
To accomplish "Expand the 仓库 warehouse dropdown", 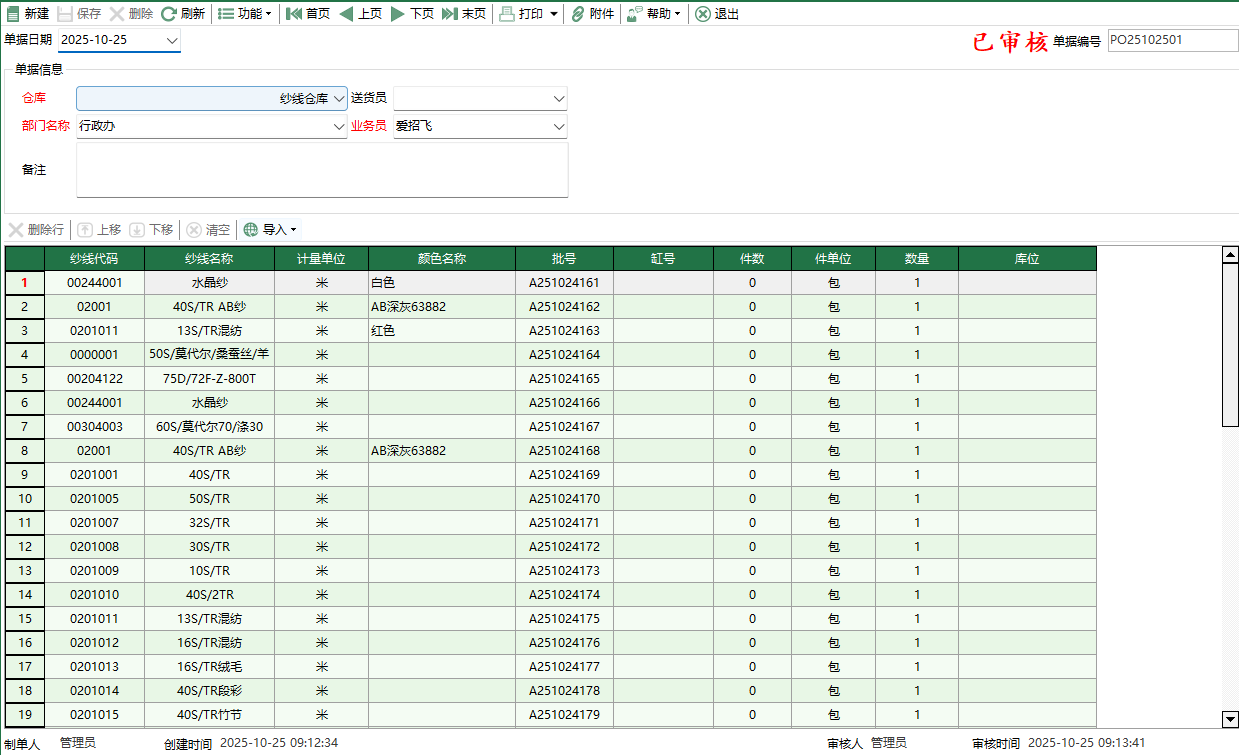I will coord(339,98).
